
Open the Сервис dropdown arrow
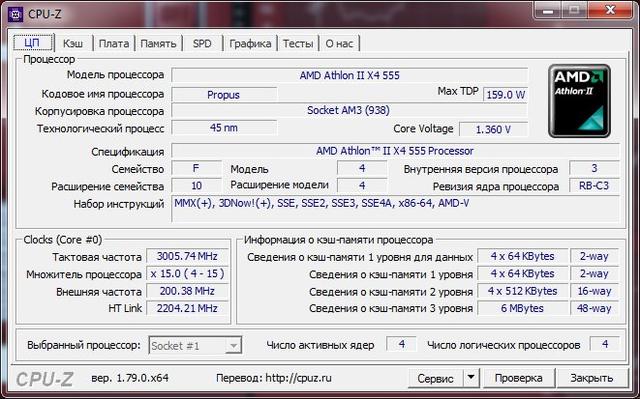point(471,378)
